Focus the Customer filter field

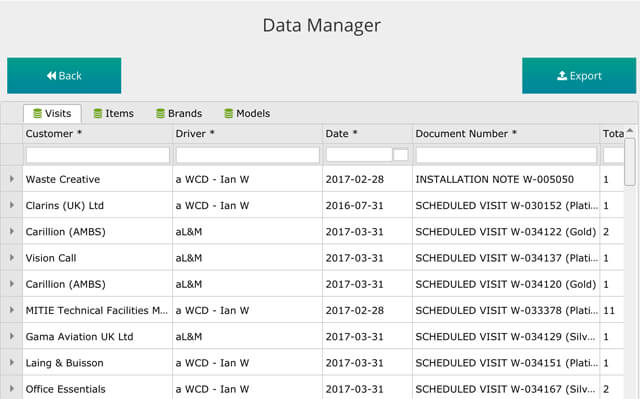point(98,155)
